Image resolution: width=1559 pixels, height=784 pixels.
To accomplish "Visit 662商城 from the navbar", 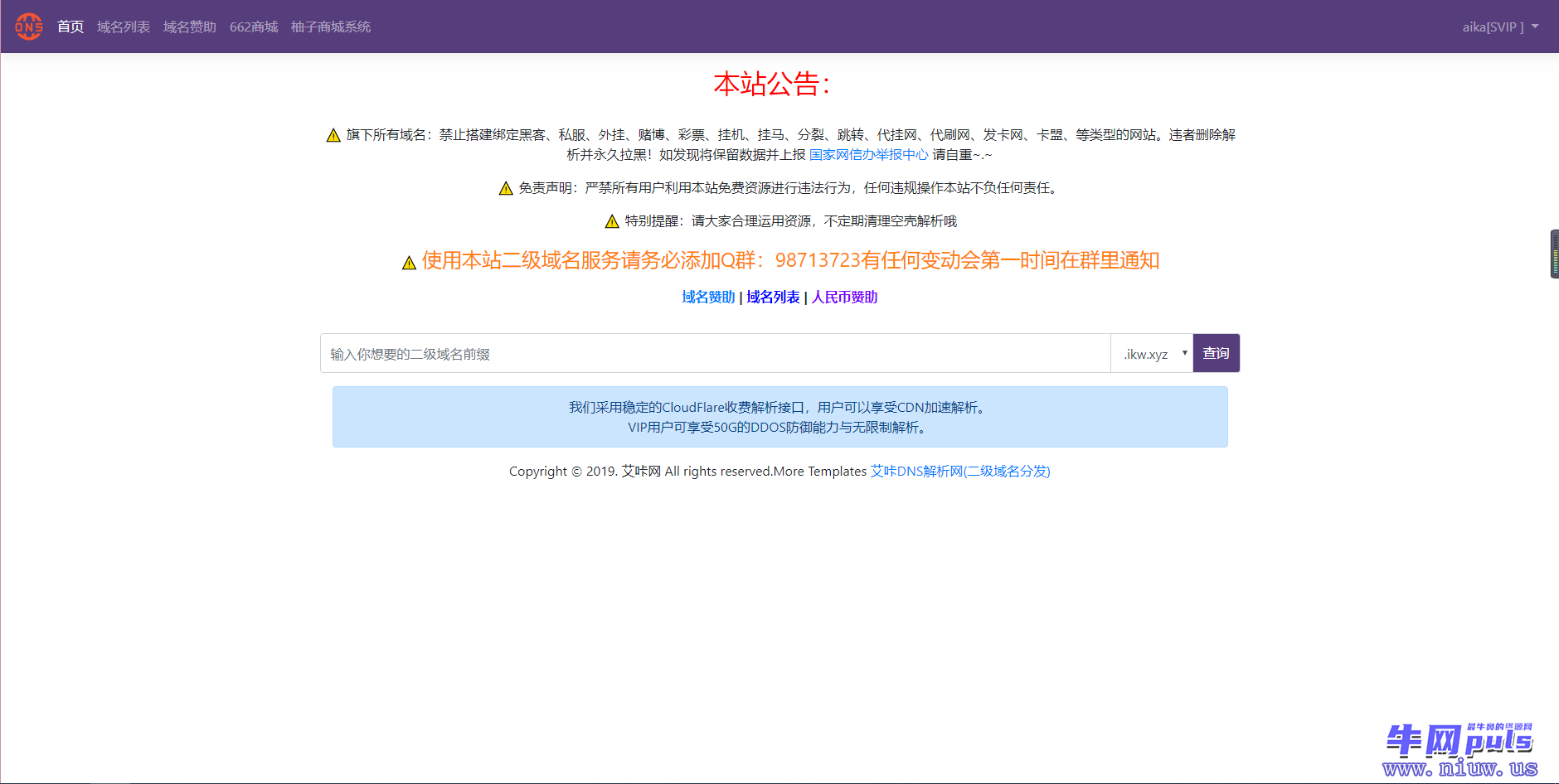I will (x=254, y=27).
